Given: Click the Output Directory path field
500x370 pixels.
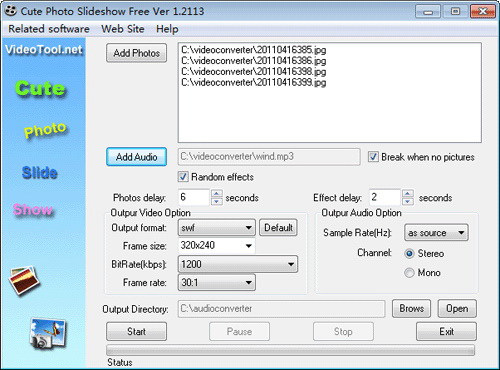Looking at the screenshot, I should (281, 308).
